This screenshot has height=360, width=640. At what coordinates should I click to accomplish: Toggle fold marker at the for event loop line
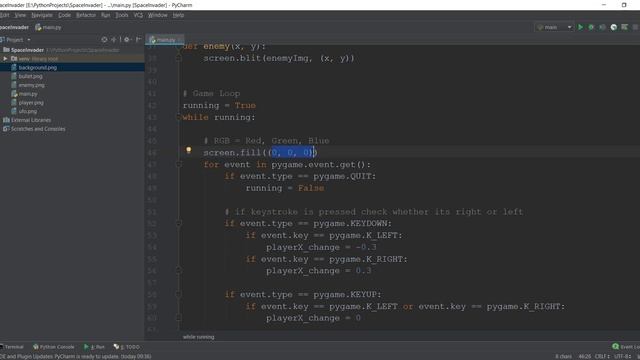click(x=178, y=164)
